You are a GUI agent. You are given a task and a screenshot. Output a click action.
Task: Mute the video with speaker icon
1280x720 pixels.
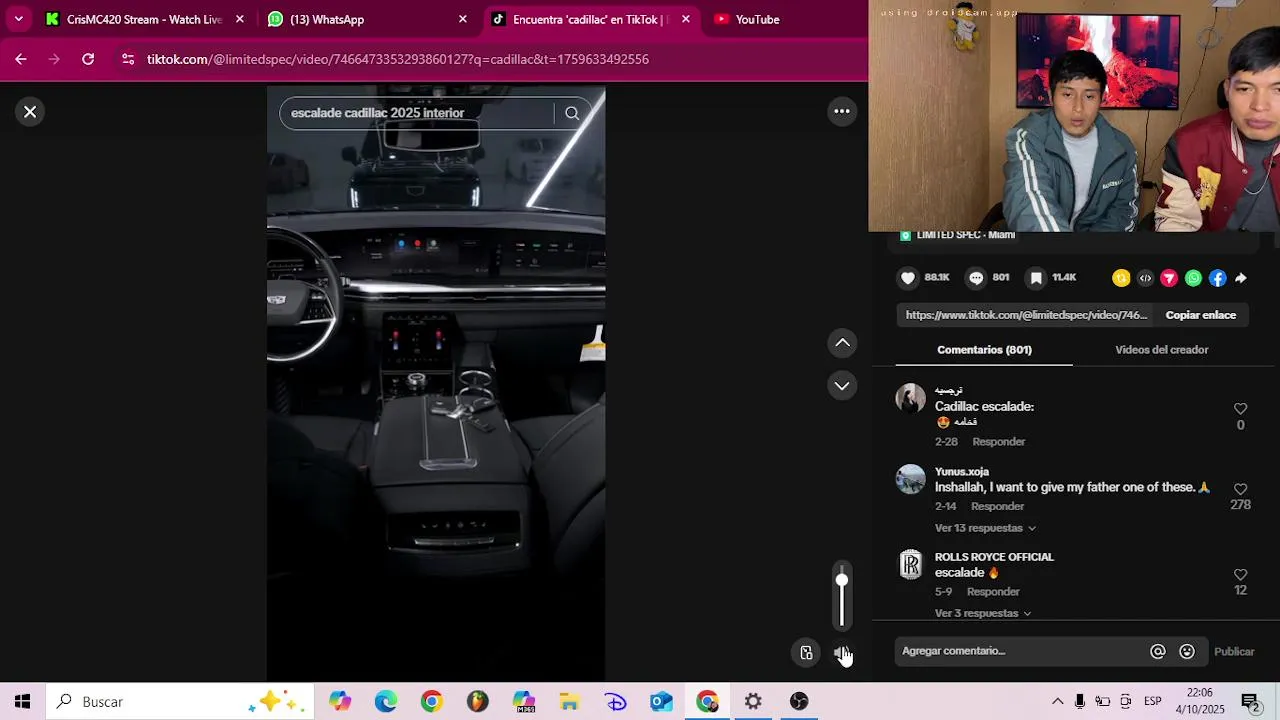(842, 653)
